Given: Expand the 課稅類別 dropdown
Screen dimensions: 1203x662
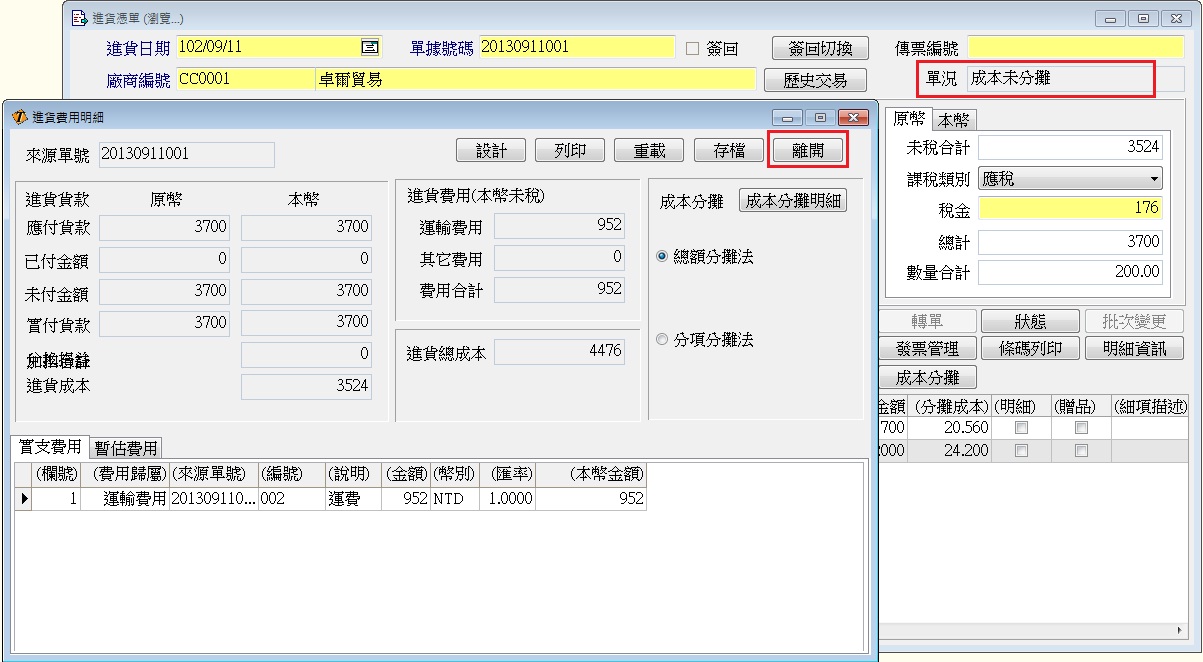Looking at the screenshot, I should [x=1155, y=179].
